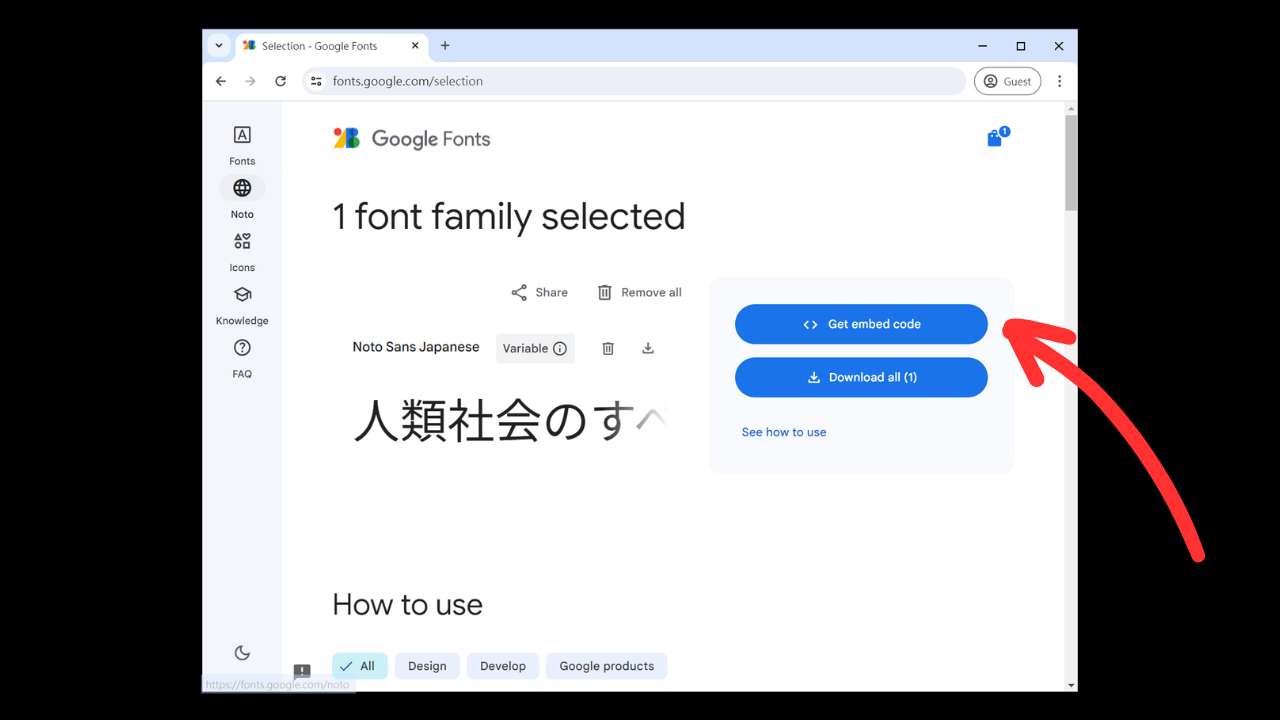
Task: Select the Google products filter
Action: (x=606, y=666)
